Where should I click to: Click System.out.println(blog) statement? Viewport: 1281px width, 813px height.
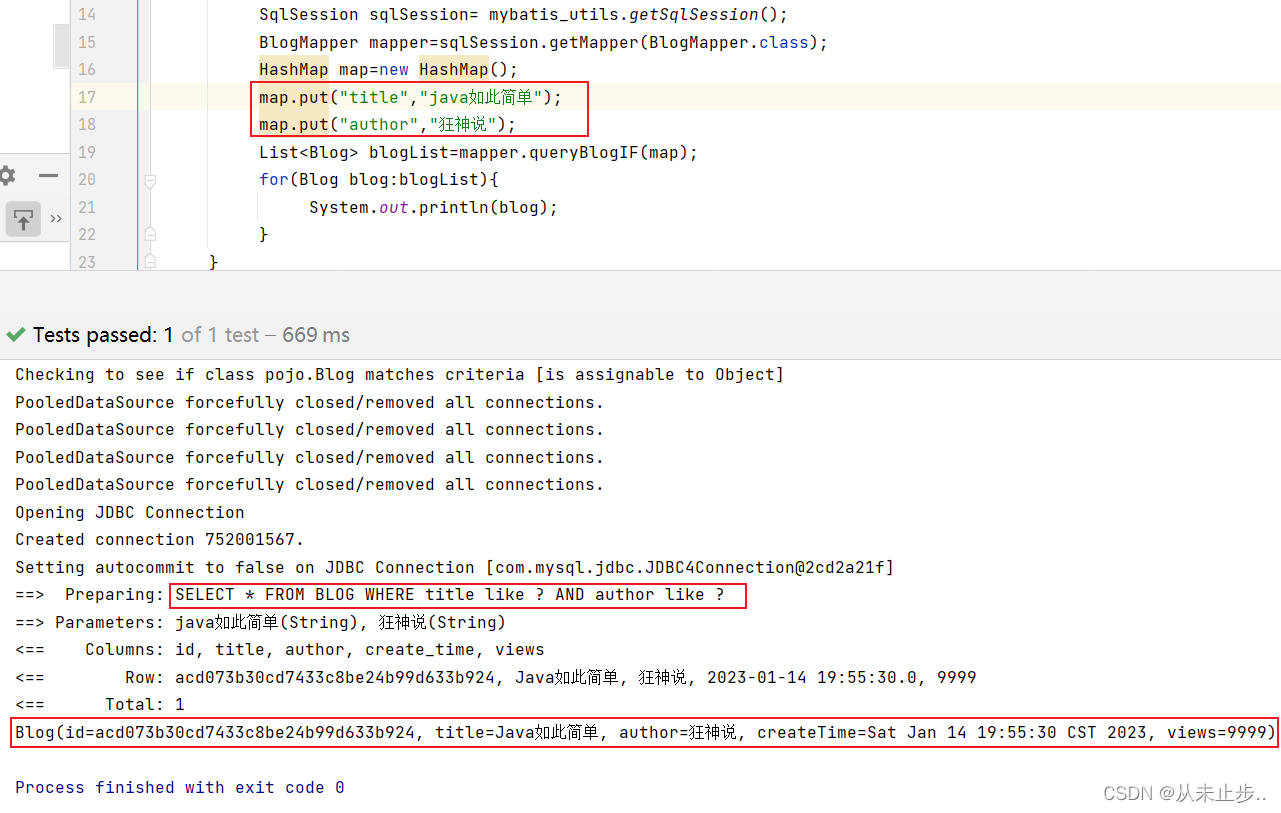(433, 207)
